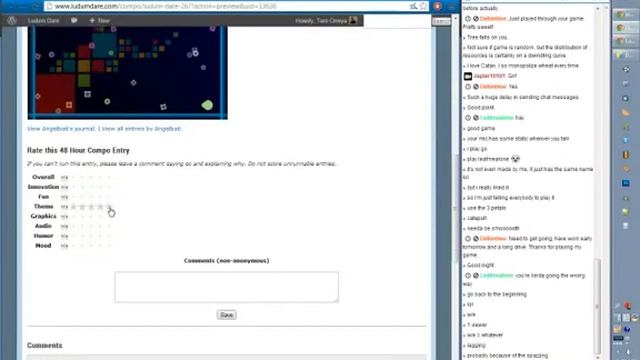
Task: Click 'Such a huge delay' chat message
Action: click(522, 97)
